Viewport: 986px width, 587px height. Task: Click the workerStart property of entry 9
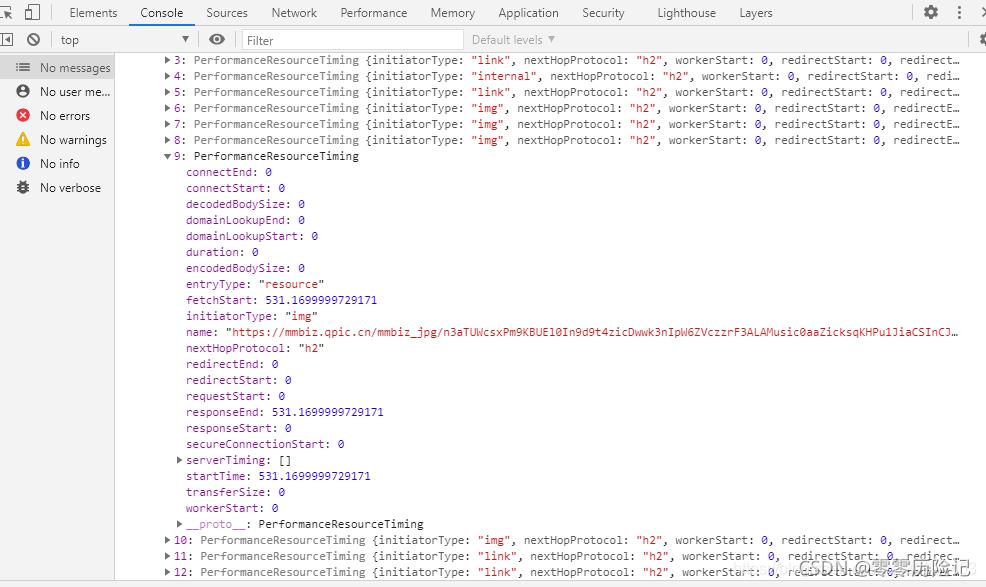click(222, 508)
